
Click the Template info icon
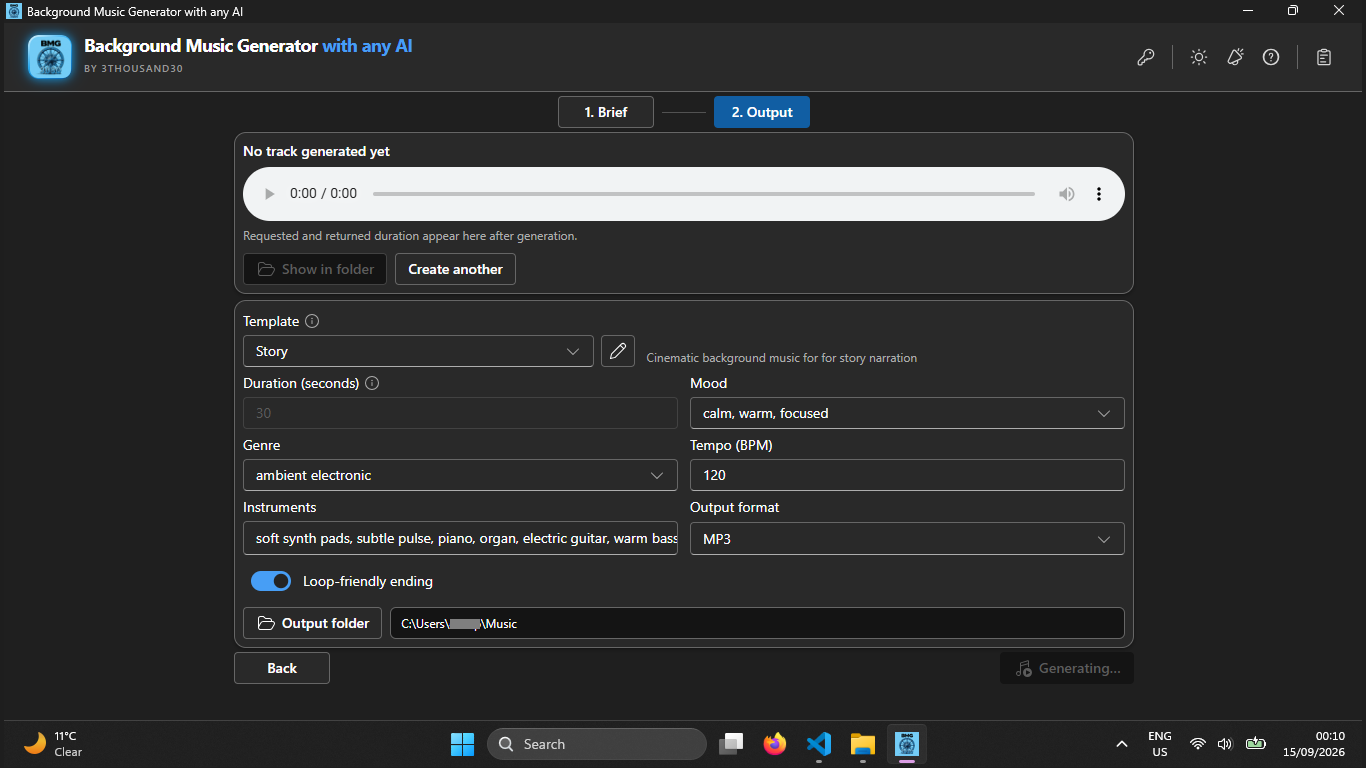pyautogui.click(x=312, y=321)
